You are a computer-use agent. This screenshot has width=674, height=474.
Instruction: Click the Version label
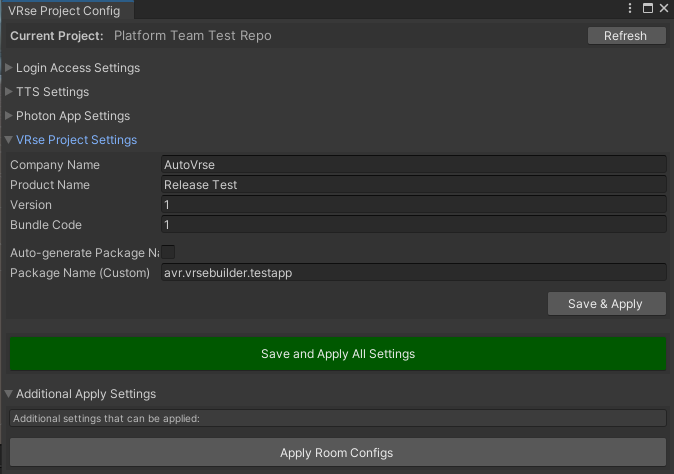[31, 205]
